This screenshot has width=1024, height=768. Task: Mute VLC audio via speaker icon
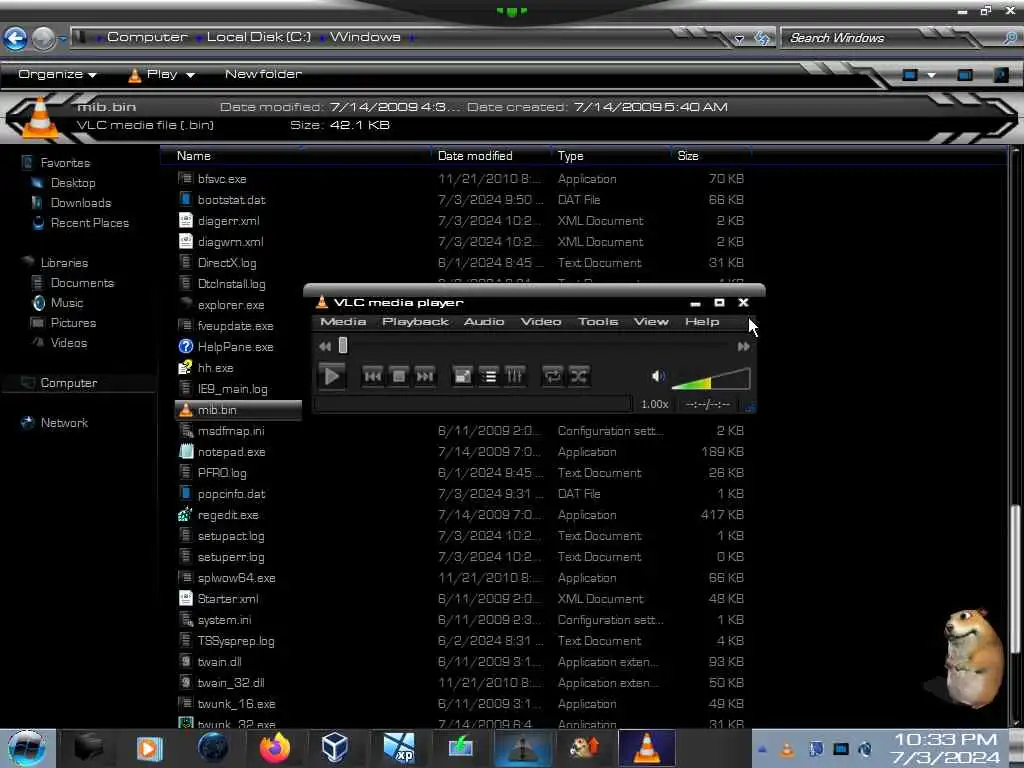pos(658,376)
